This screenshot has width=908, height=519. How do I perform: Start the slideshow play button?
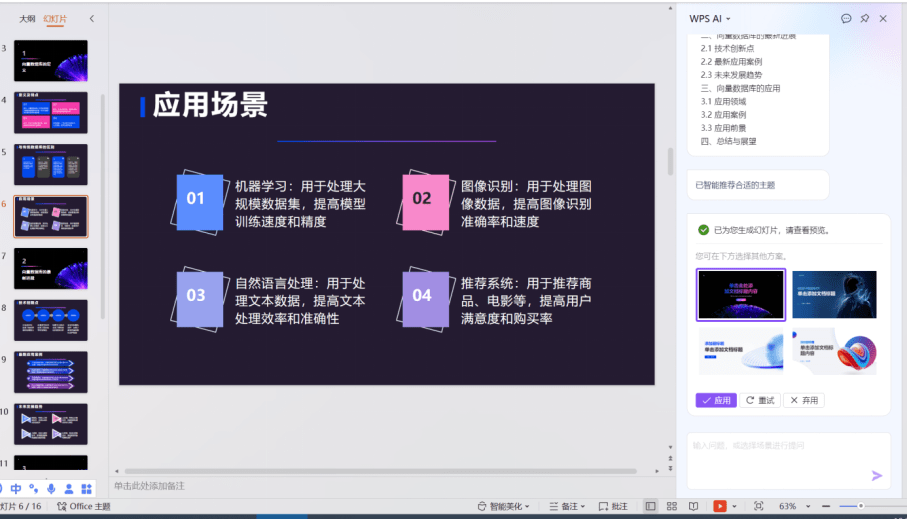tap(720, 506)
